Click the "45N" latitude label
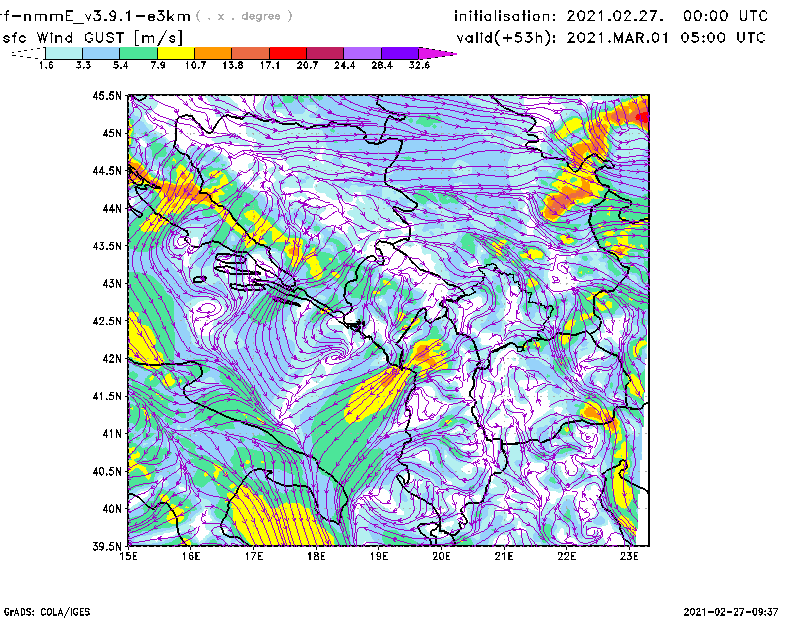Image resolution: width=800 pixels, height=618 pixels. pos(112,133)
